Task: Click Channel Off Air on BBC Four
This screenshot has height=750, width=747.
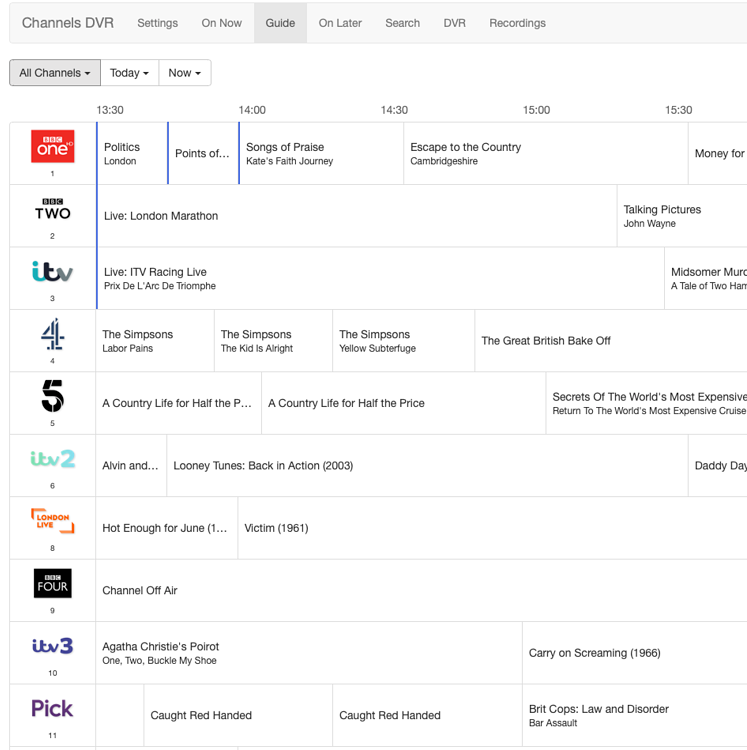Action: (421, 590)
